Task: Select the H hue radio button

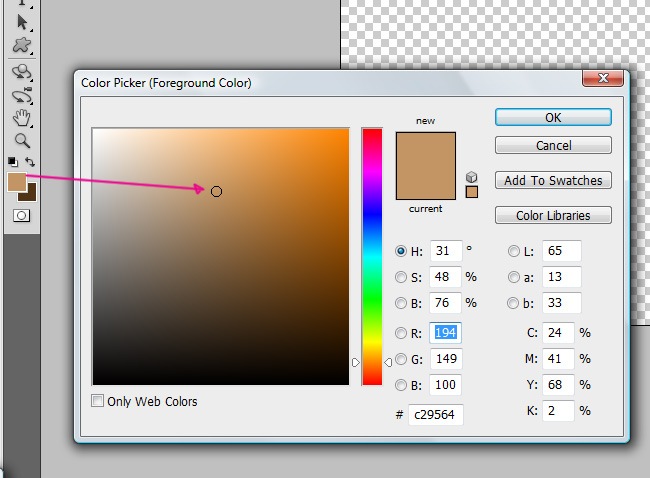Action: 400,251
